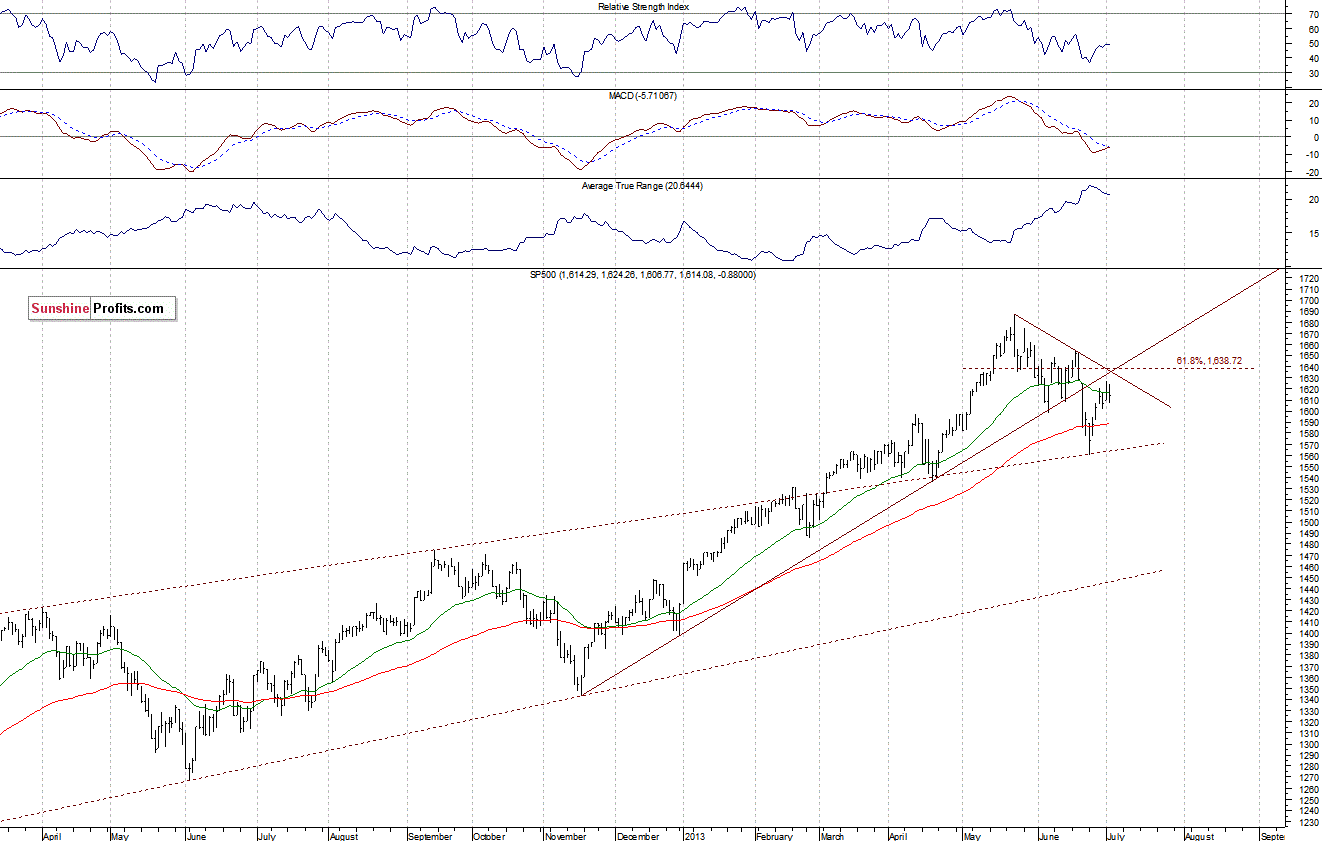Click the 1550 price axis value
This screenshot has width=1322, height=841.
pos(1307,467)
